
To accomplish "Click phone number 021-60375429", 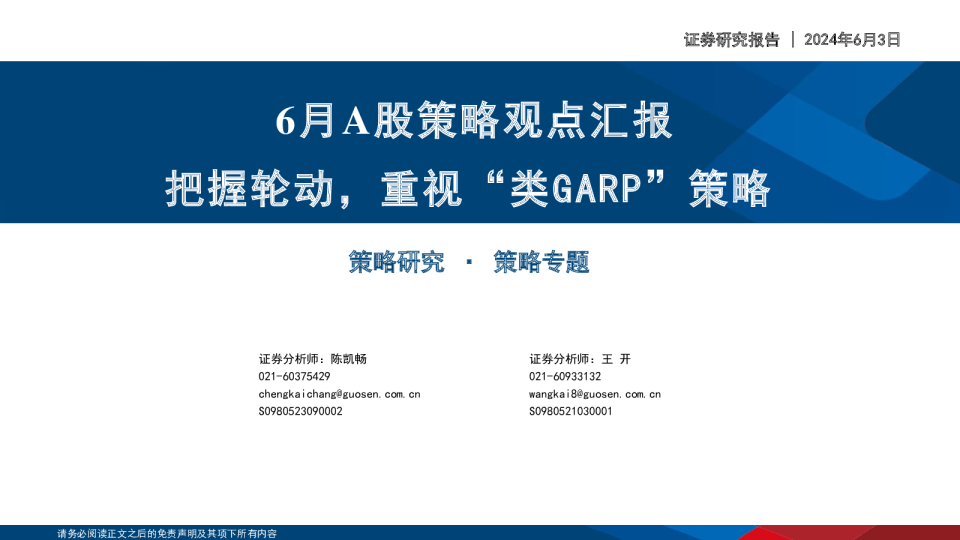I will click(294, 377).
